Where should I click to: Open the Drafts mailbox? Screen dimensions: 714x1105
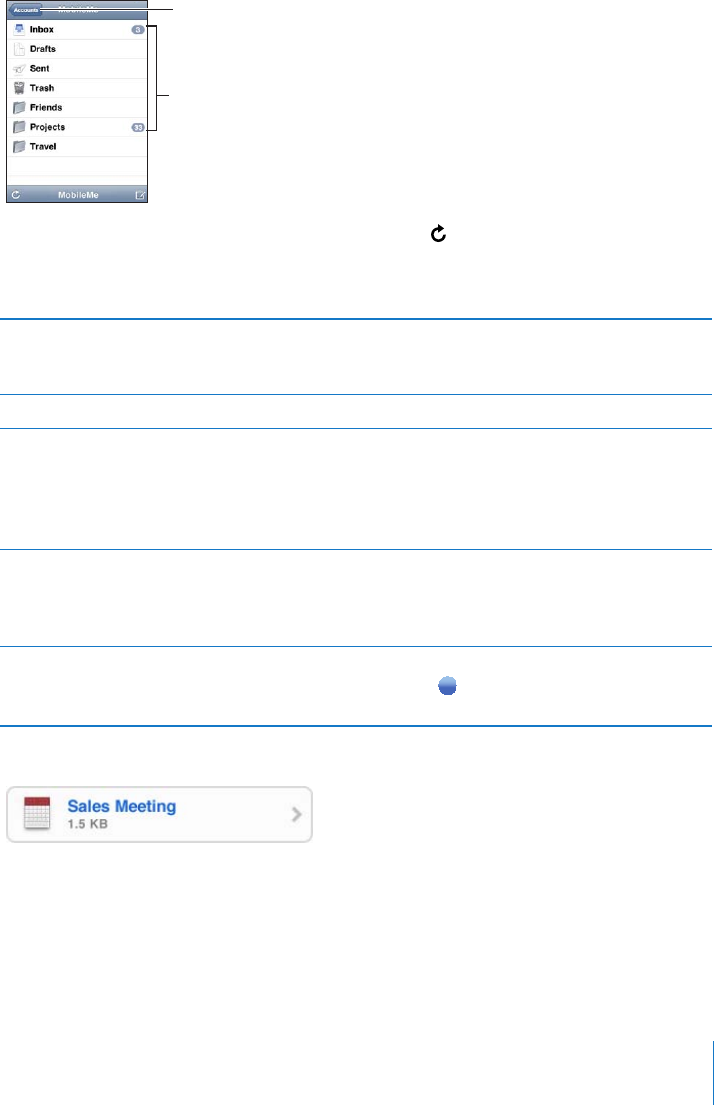(x=78, y=49)
